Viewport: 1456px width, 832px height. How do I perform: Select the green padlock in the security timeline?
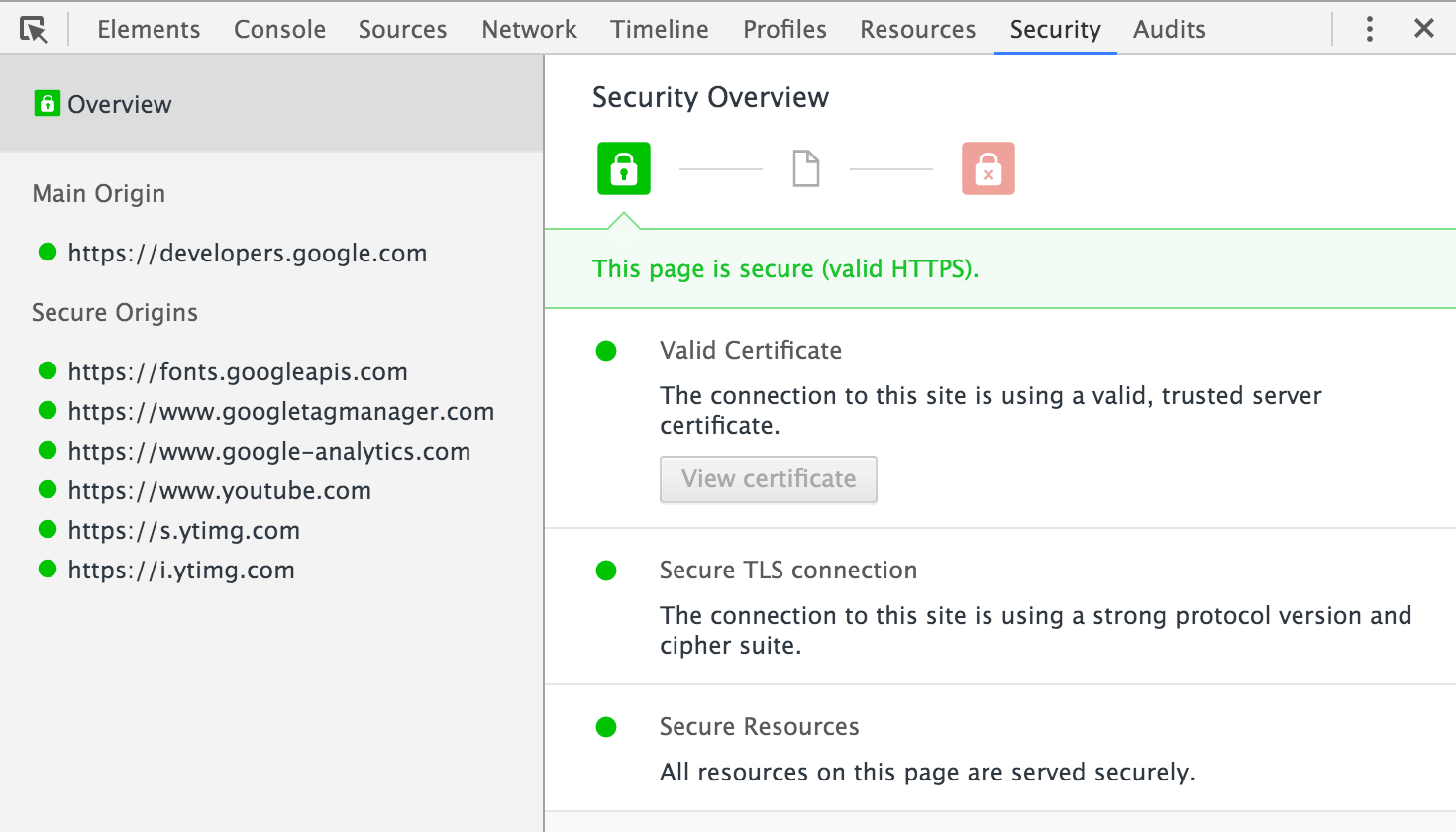click(x=623, y=168)
